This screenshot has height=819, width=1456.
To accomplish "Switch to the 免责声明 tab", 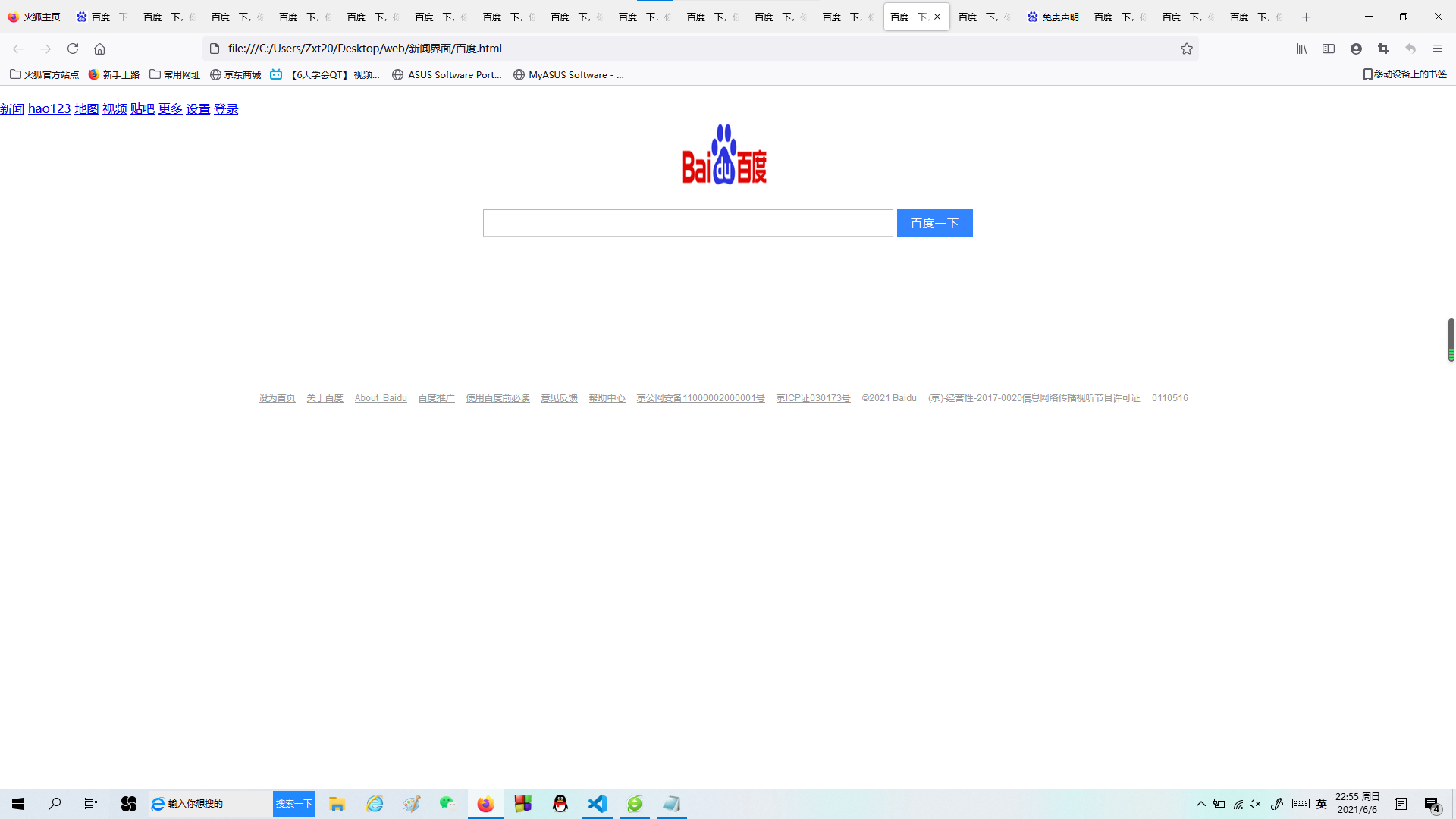I will [1053, 17].
